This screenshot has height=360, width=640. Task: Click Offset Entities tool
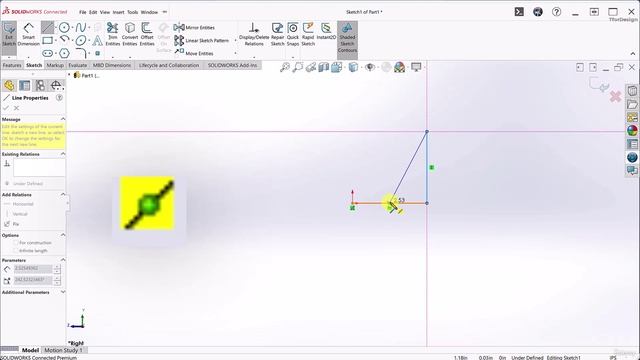(147, 34)
